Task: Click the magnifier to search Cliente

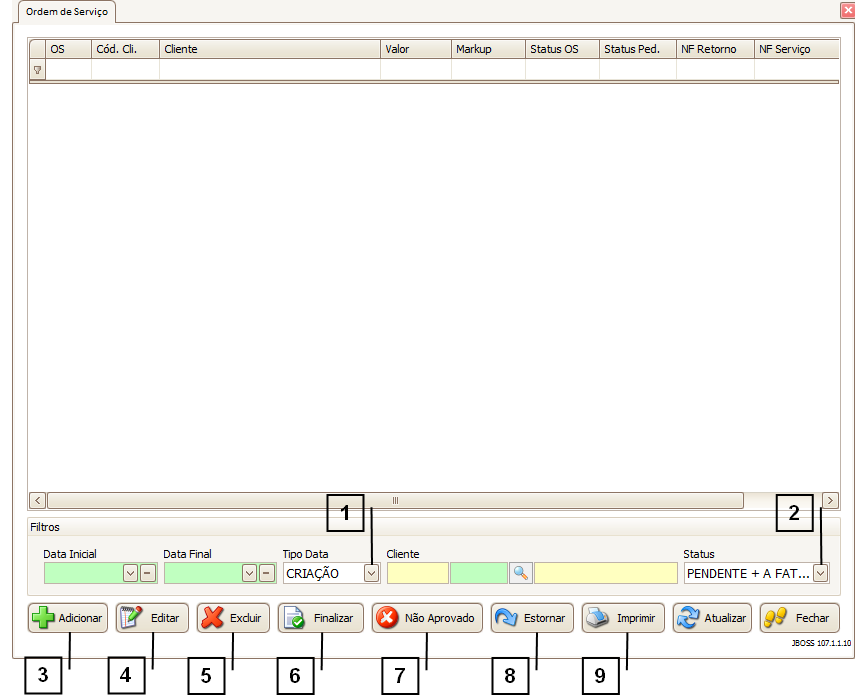Action: tap(520, 573)
